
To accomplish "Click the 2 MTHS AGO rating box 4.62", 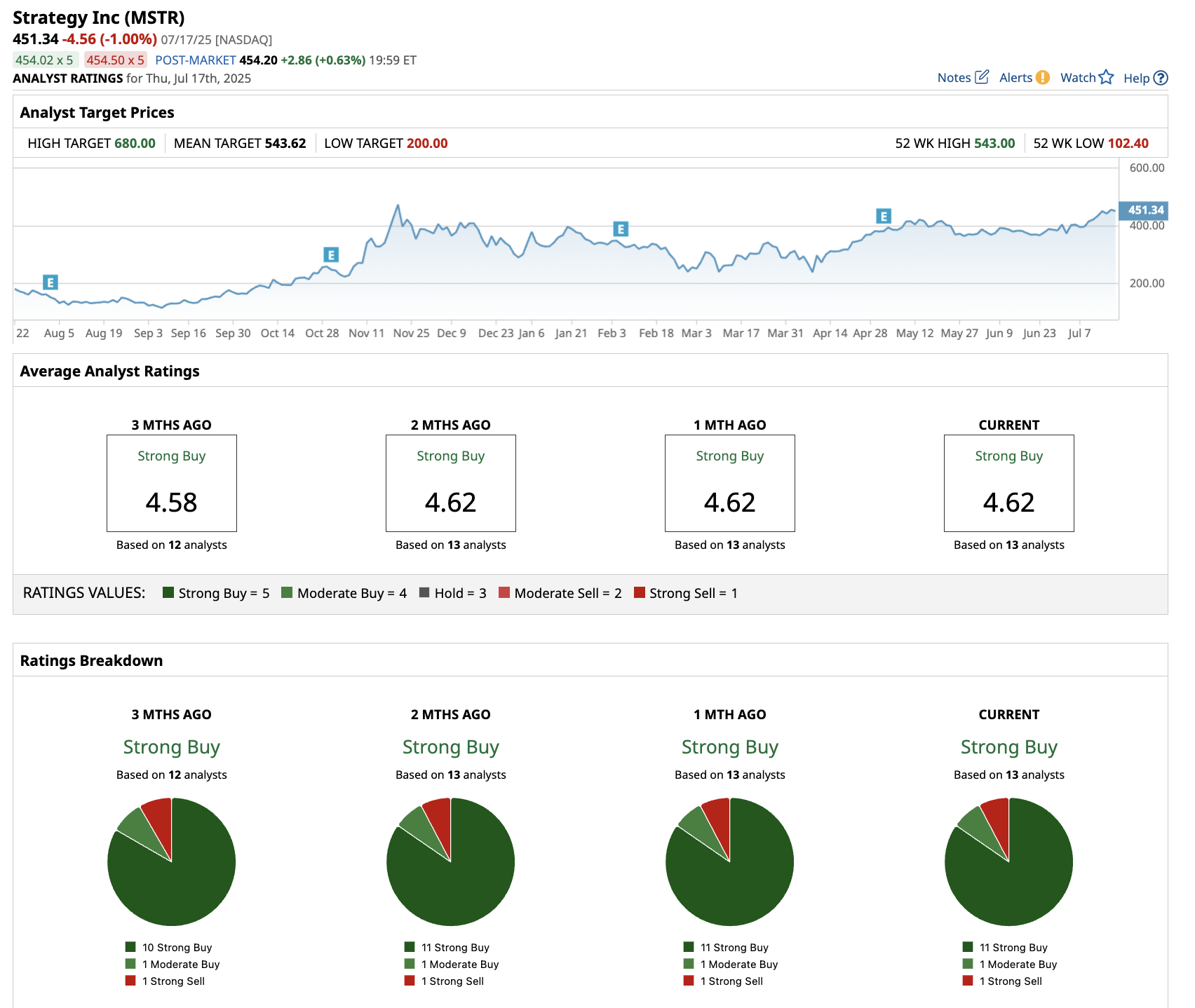I will pyautogui.click(x=451, y=483).
